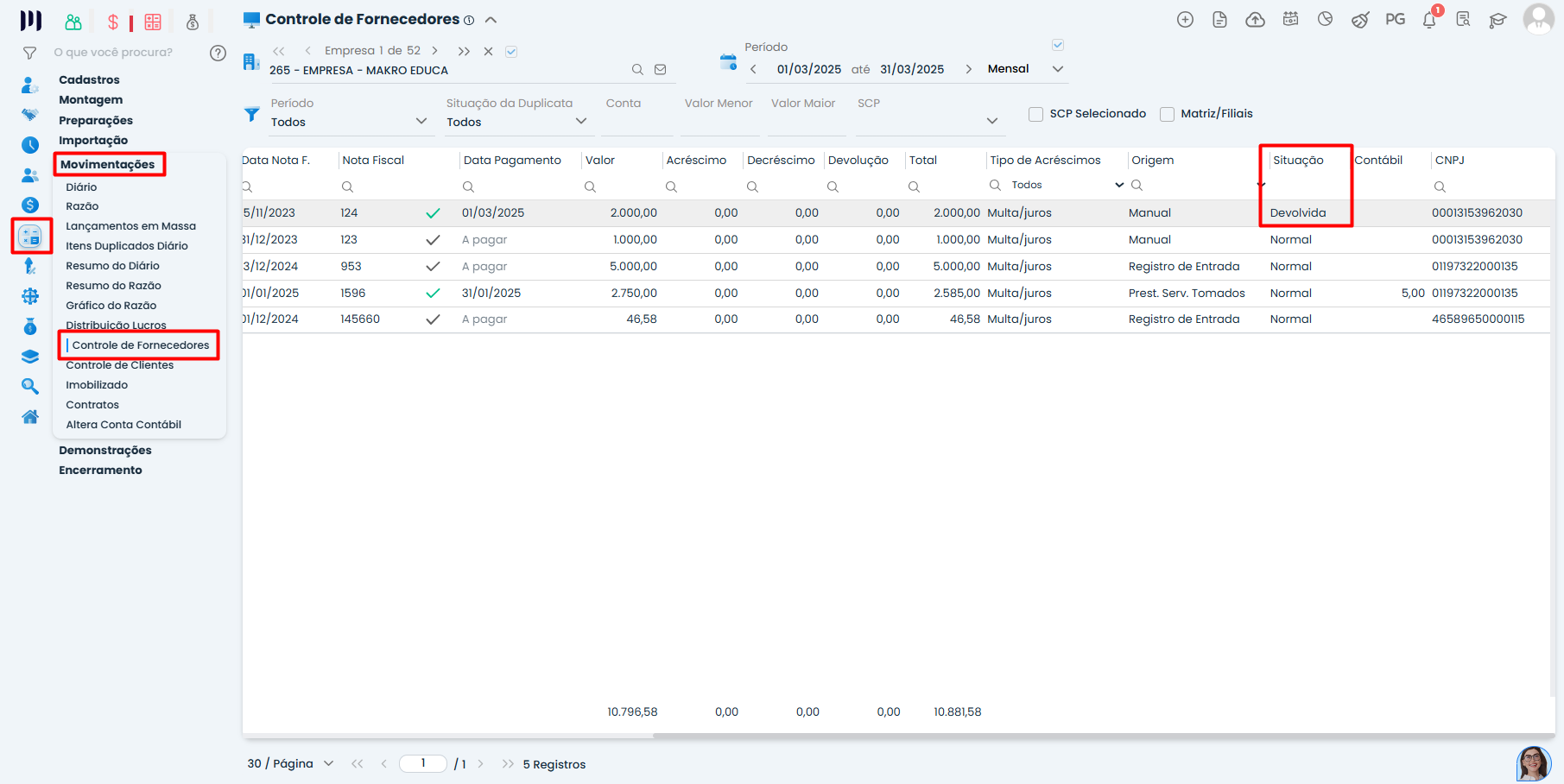Click the Valor Menor input field

point(719,123)
